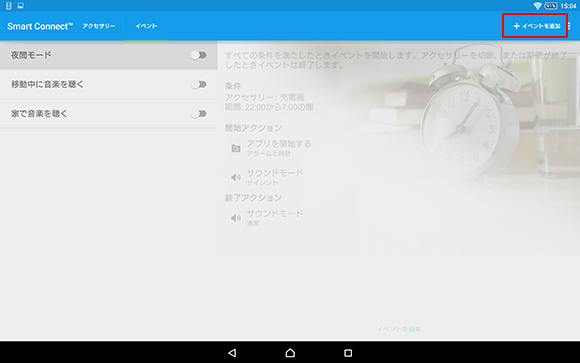Screen dimensions: 580x363
Task: Tap the end action 通常 speaker icon
Action: pyautogui.click(x=236, y=218)
